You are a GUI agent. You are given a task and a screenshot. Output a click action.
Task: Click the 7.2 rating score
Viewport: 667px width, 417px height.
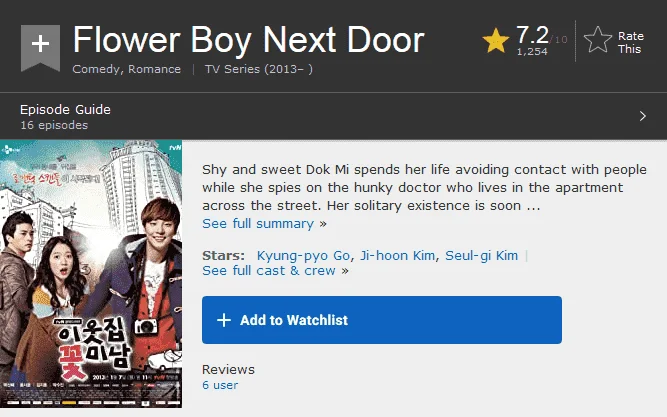(532, 35)
